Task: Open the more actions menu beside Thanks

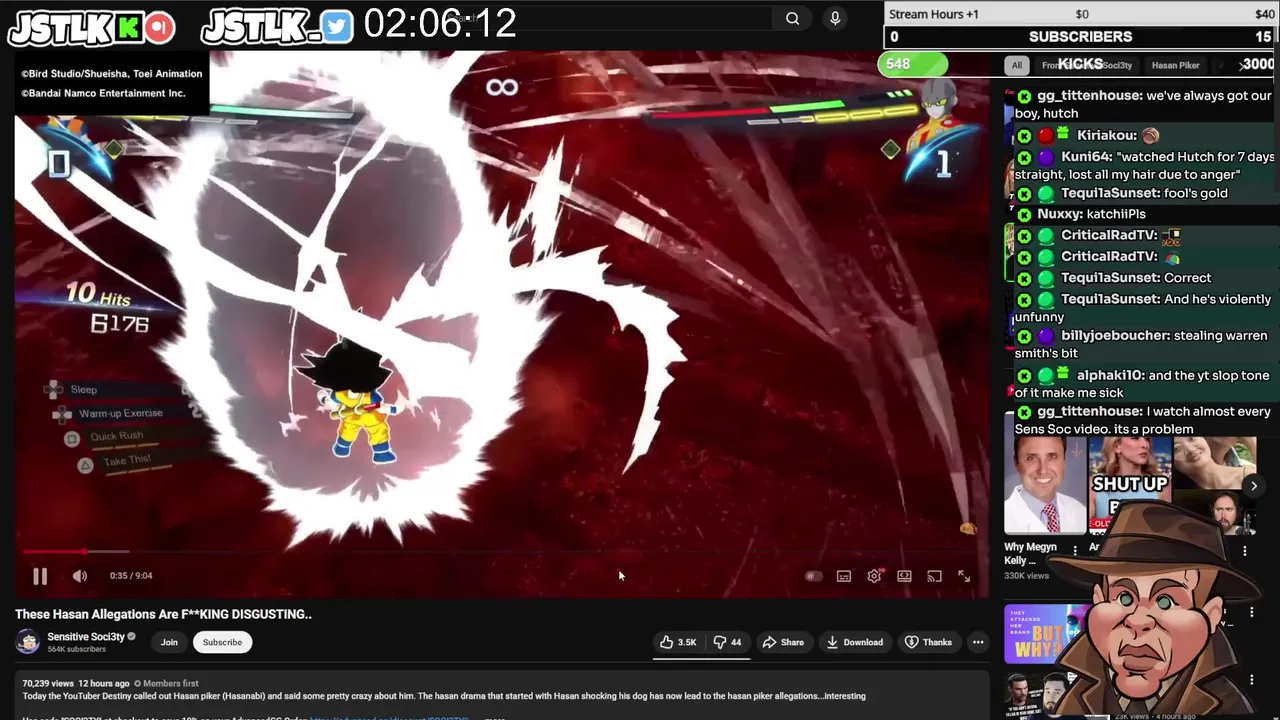Action: tap(978, 642)
